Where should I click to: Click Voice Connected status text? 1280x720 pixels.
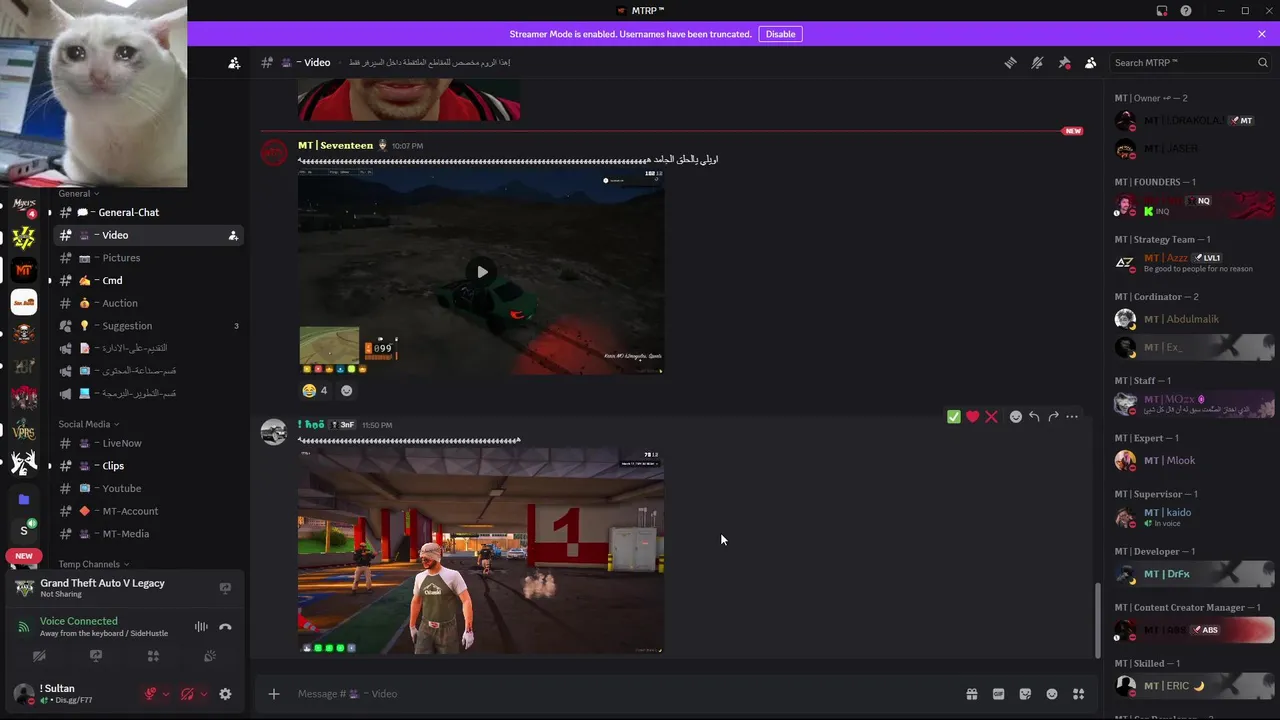coord(78,621)
